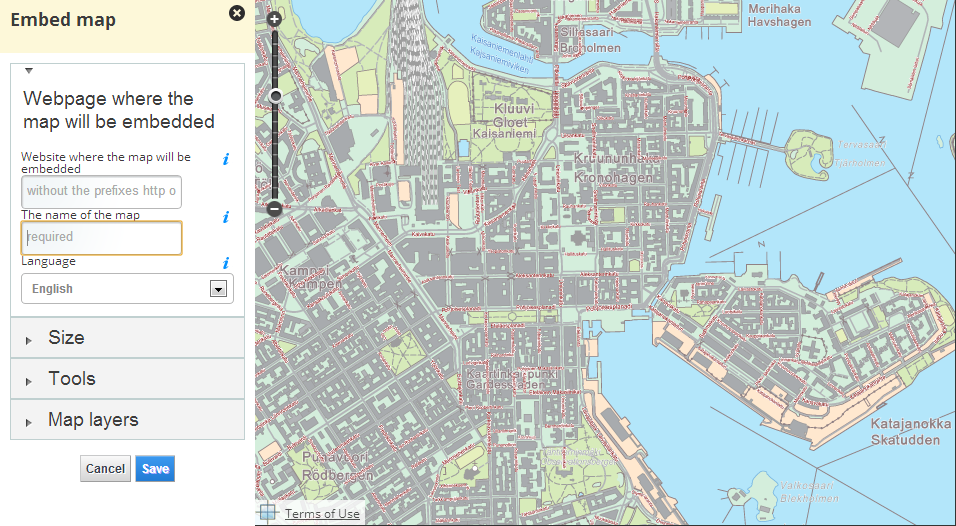956x526 pixels.
Task: Zoom out with the minus button
Action: (x=274, y=208)
